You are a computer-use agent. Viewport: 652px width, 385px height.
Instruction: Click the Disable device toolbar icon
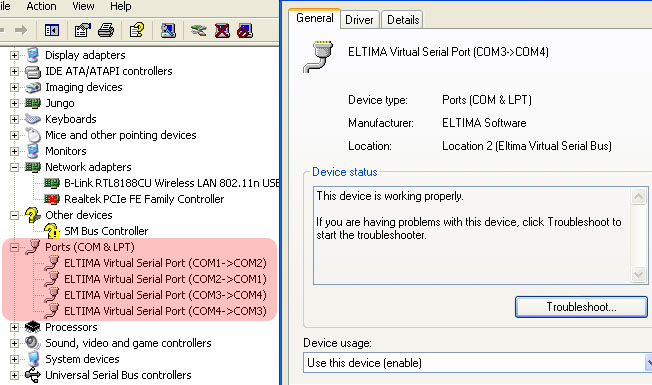pyautogui.click(x=245, y=30)
